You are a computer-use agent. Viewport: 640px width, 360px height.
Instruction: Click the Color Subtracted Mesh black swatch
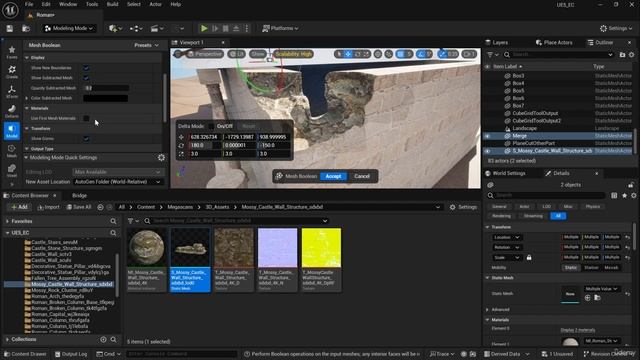(x=106, y=98)
